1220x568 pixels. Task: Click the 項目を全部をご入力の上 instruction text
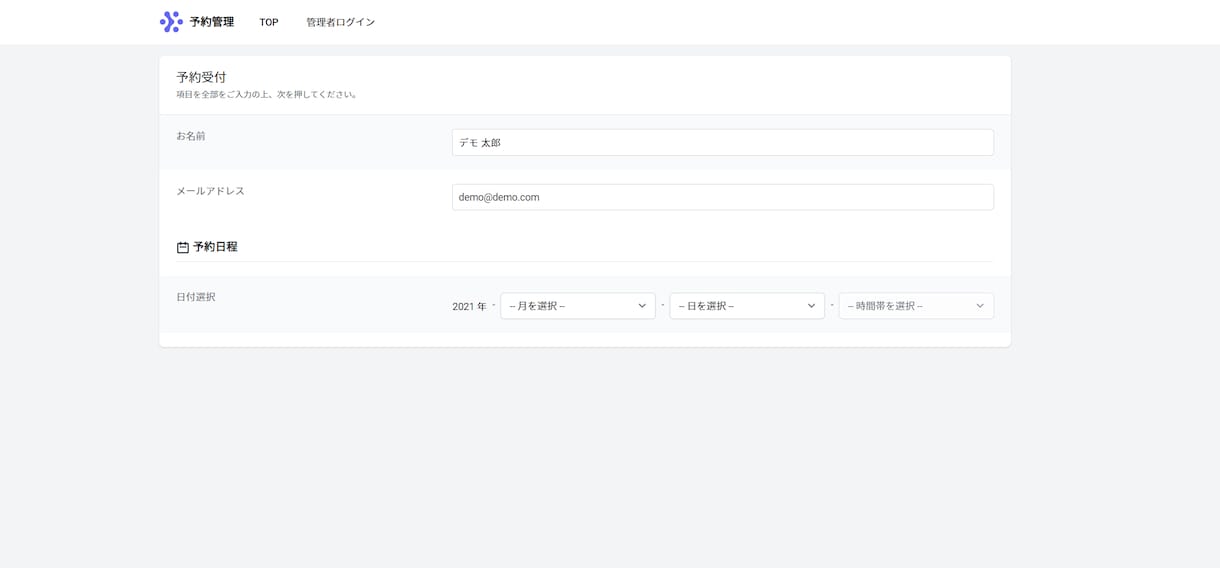coord(267,95)
